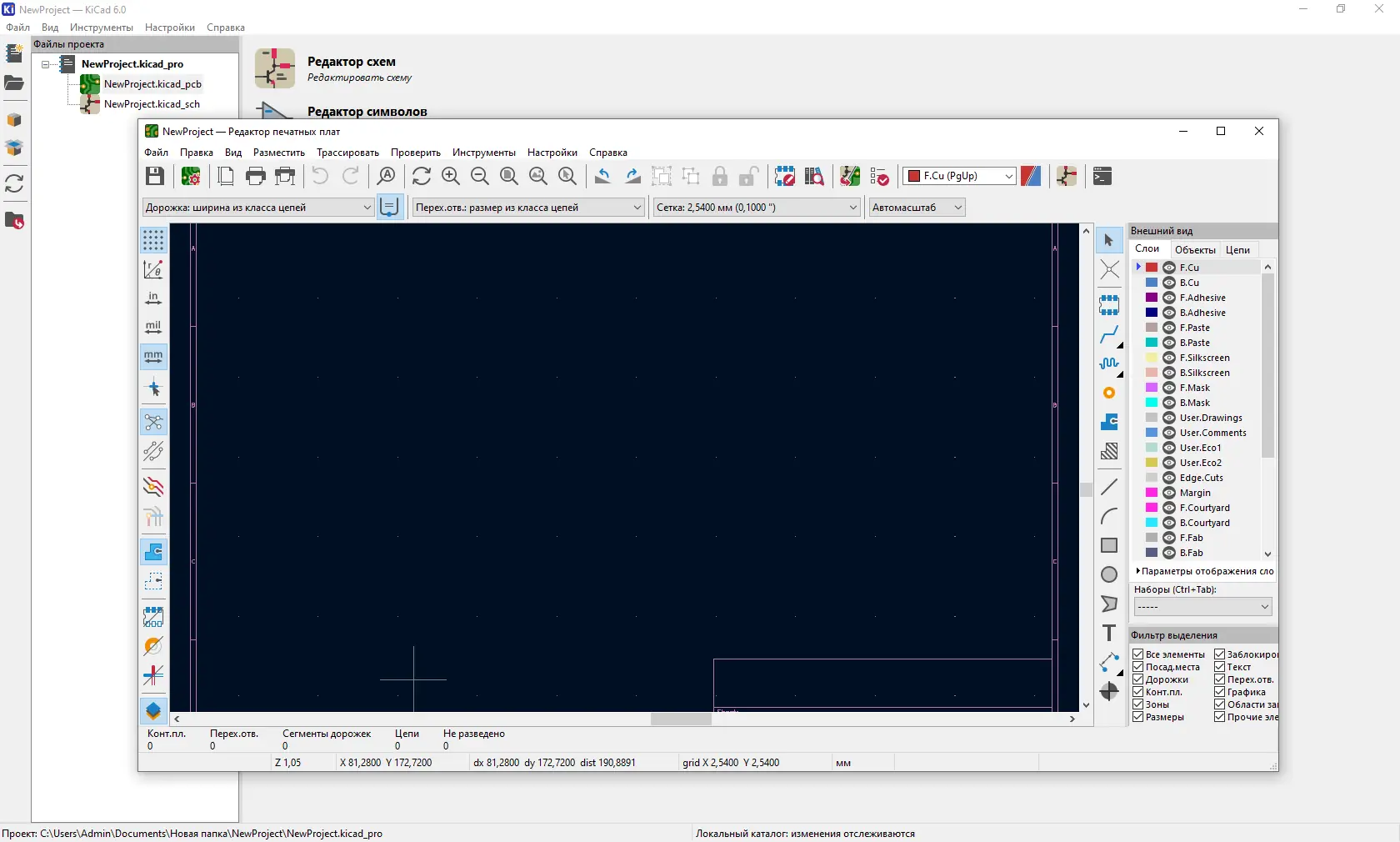Collapse NewProject.kicad_pro tree node

(46, 64)
